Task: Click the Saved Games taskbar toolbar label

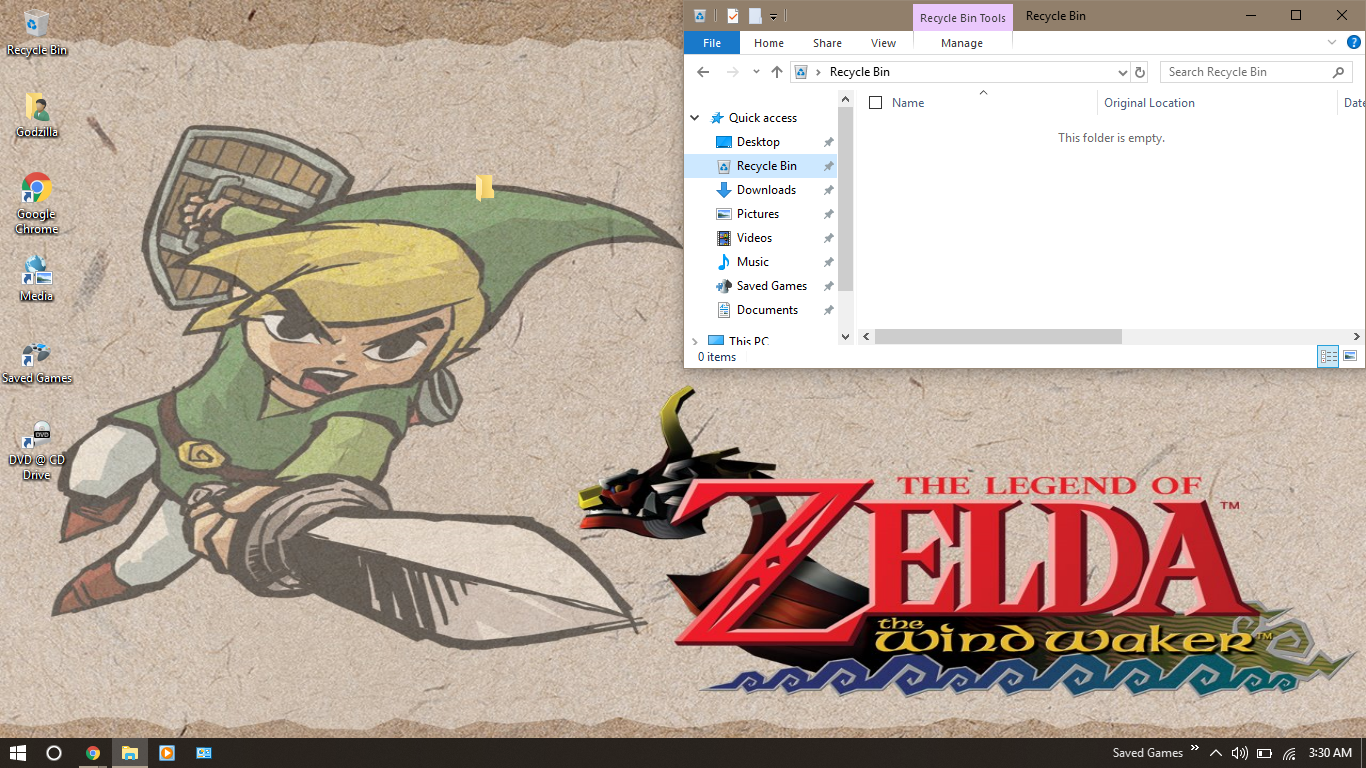Action: click(1147, 753)
